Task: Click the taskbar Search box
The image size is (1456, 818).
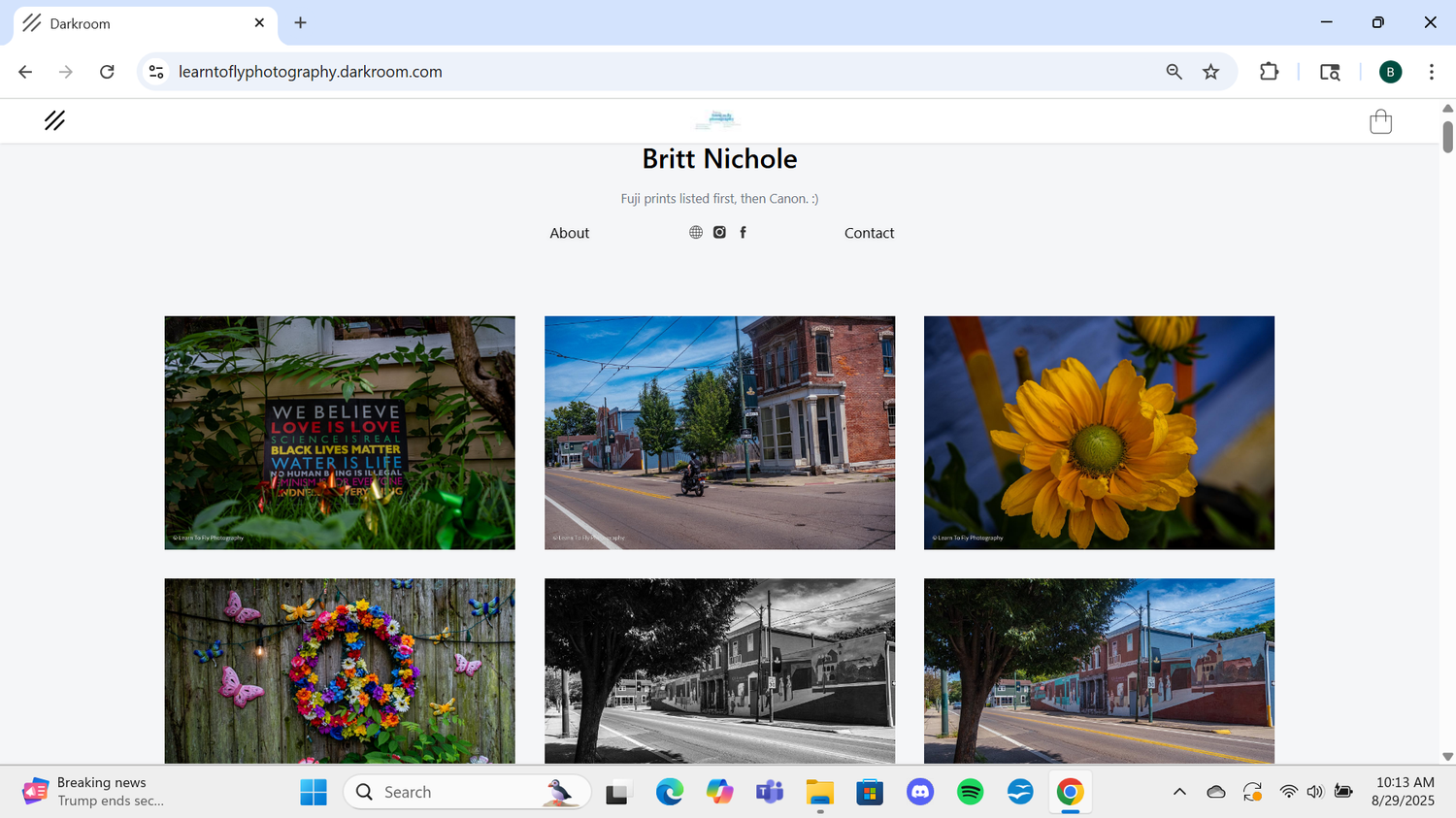Action: (x=467, y=792)
